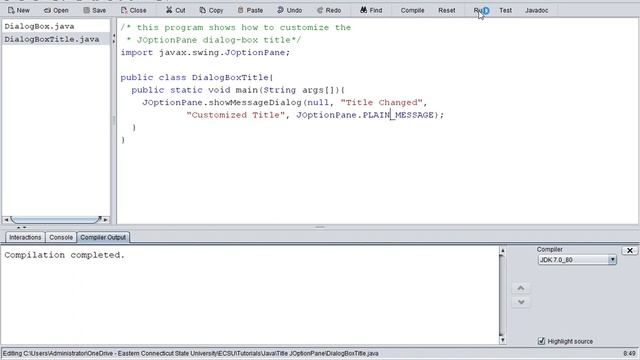The height and width of the screenshot is (360, 640).
Task: Click cursor position 8:49 in status bar
Action: (x=629, y=353)
